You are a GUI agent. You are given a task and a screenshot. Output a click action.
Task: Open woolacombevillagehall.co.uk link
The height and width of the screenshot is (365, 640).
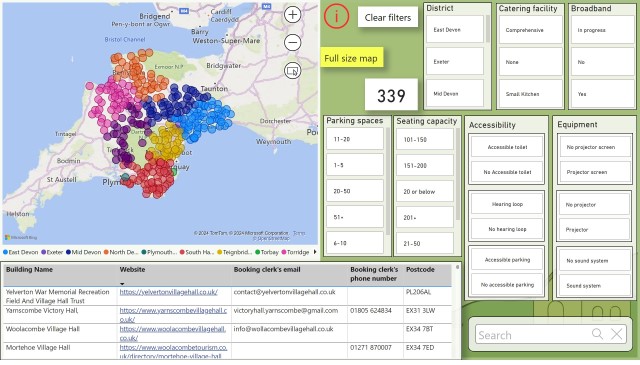pyautogui.click(x=173, y=333)
